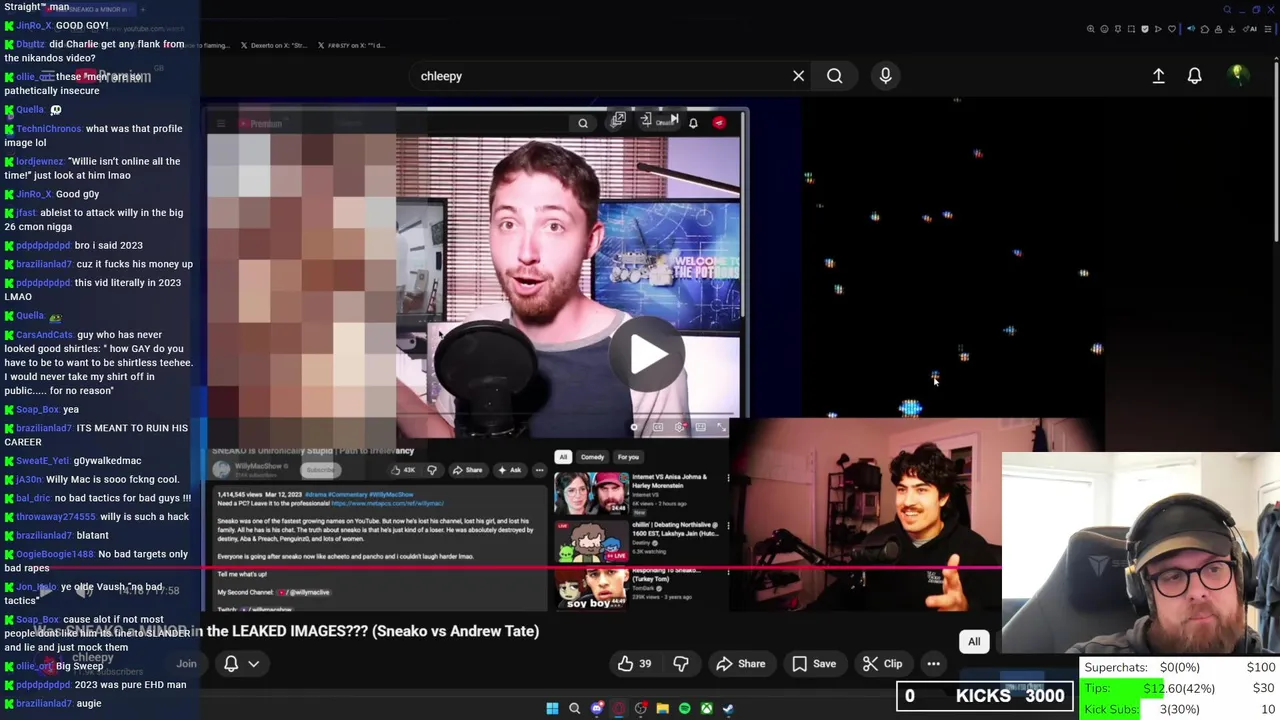Open more actions menu beside Clip
Screen dimensions: 1280x720
[933, 664]
